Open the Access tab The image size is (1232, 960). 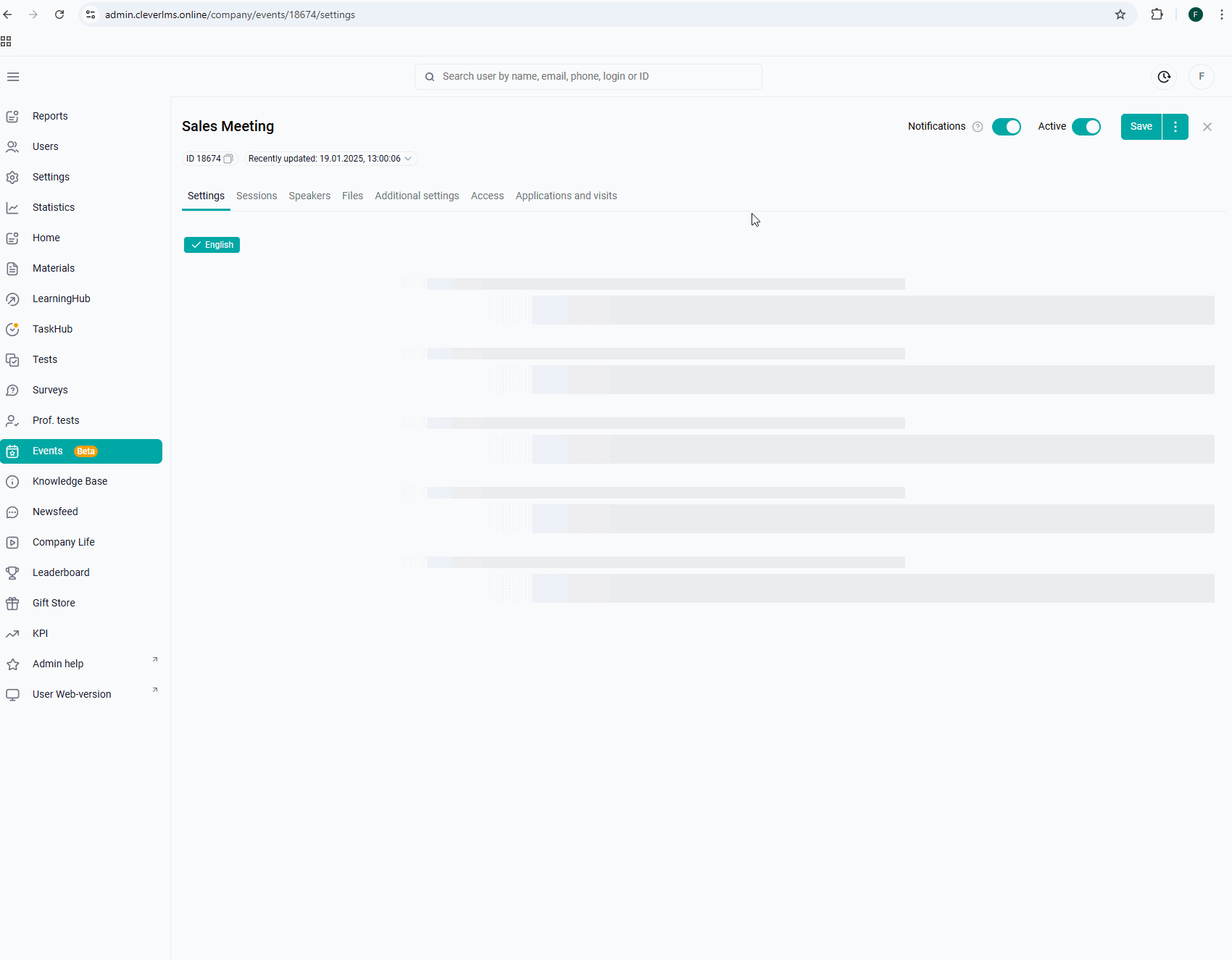pos(487,196)
